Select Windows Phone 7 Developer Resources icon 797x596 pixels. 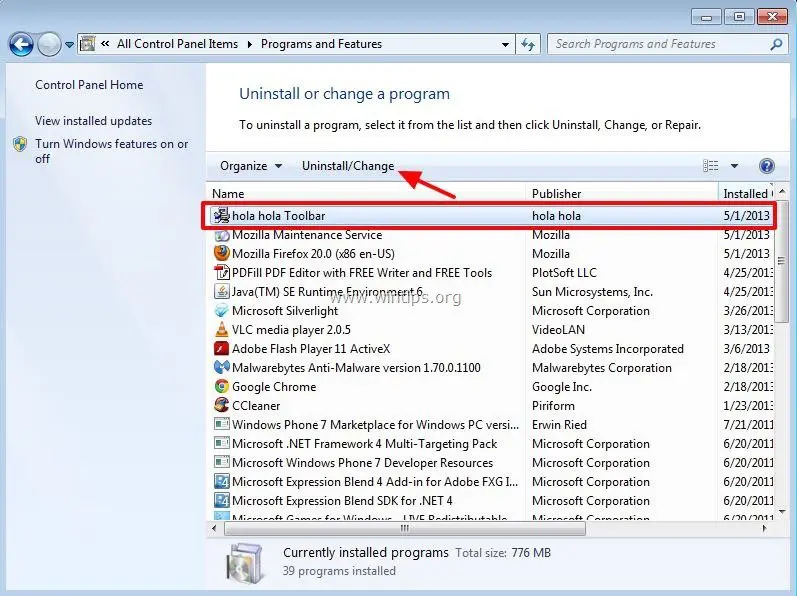point(222,462)
